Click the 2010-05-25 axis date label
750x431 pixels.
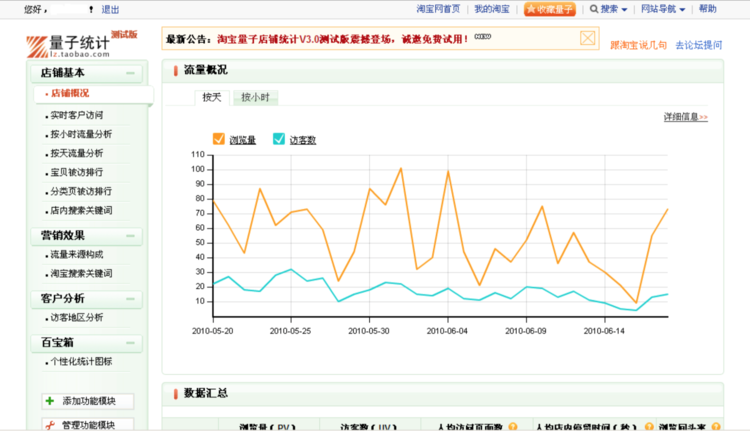(290, 331)
